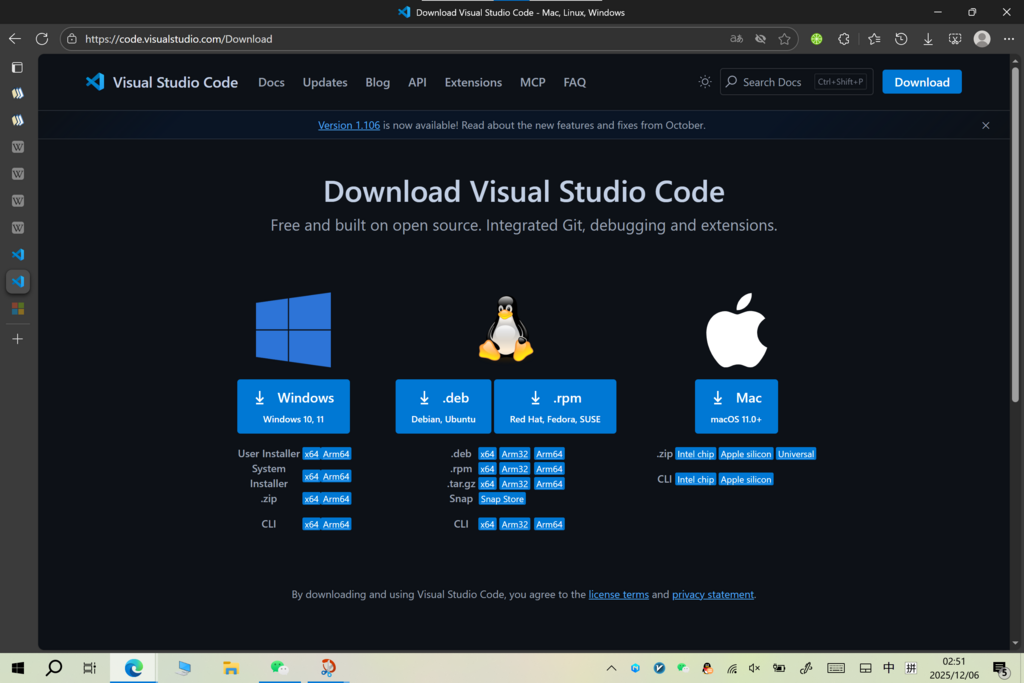
Task: Open WeChat from the system tray
Action: point(681,667)
